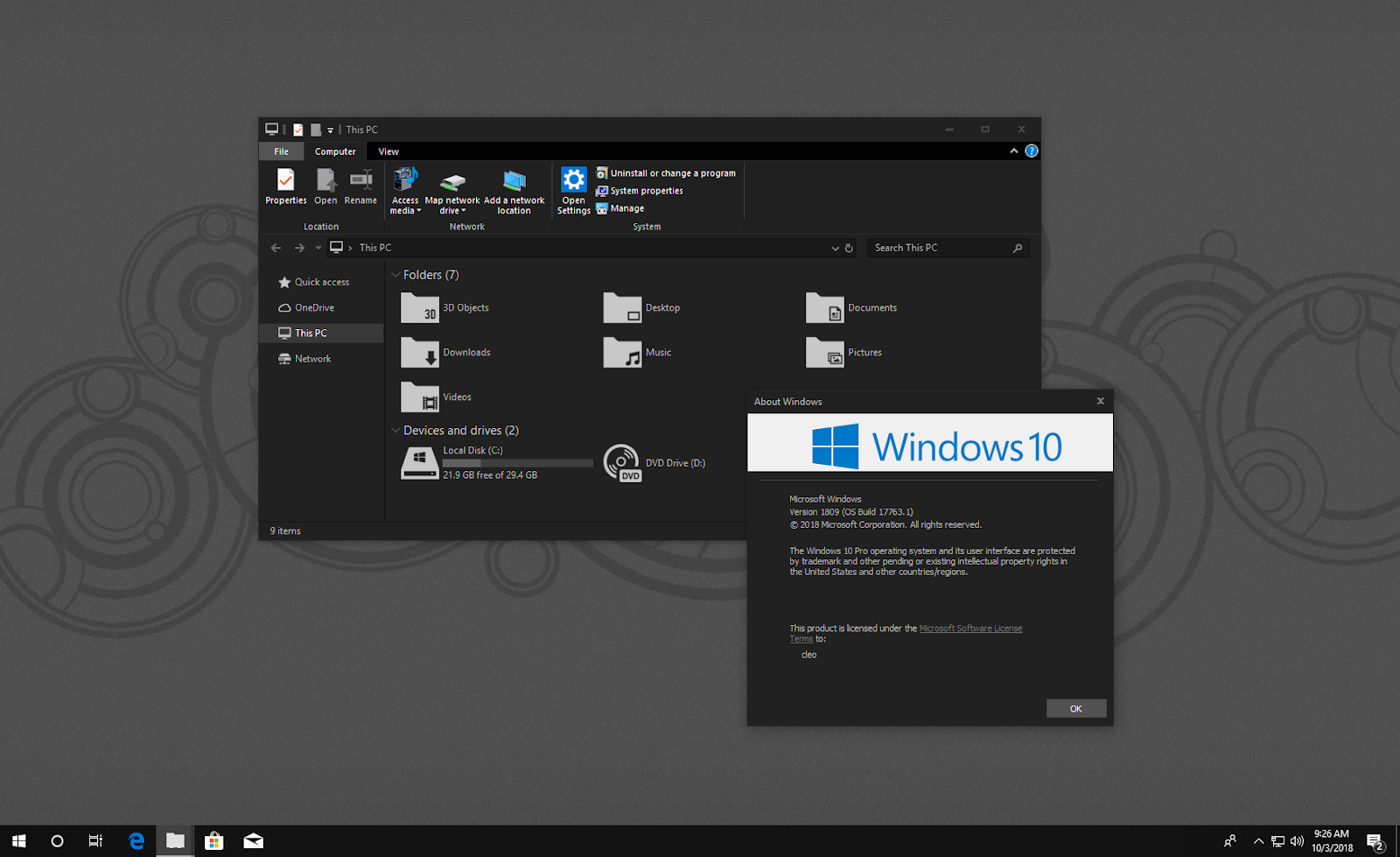Select the Downloads folder

(446, 353)
